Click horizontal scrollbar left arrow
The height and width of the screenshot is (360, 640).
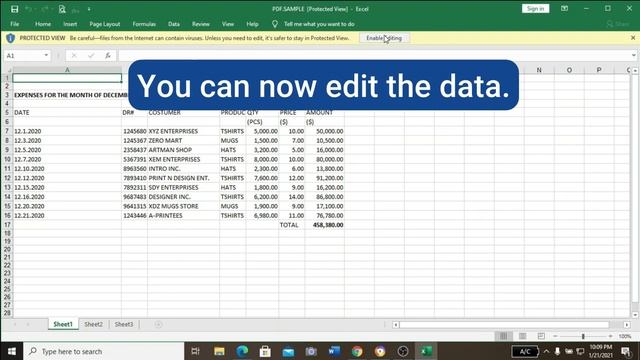396,325
